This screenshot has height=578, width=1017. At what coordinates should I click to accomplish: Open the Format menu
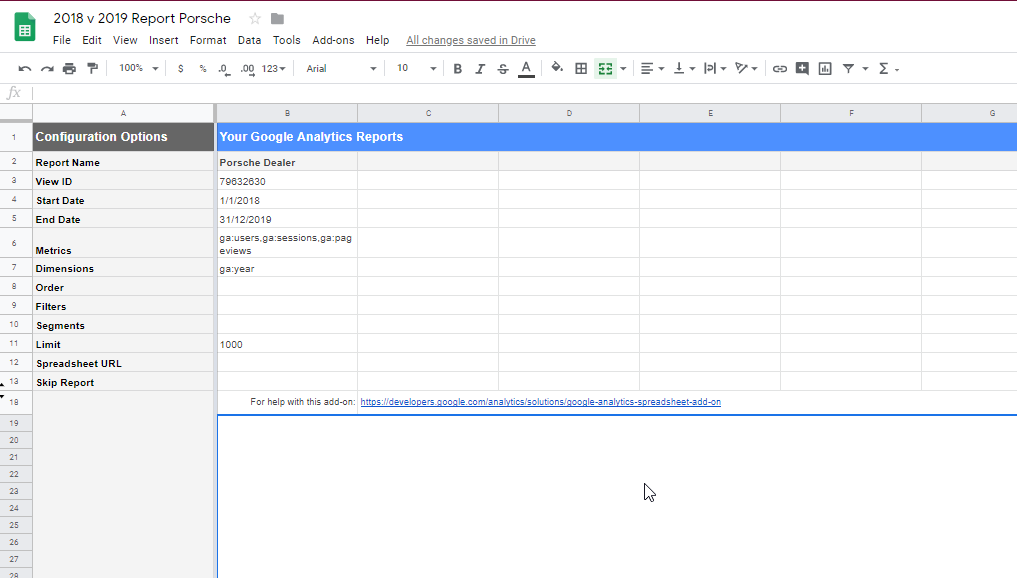(207, 40)
